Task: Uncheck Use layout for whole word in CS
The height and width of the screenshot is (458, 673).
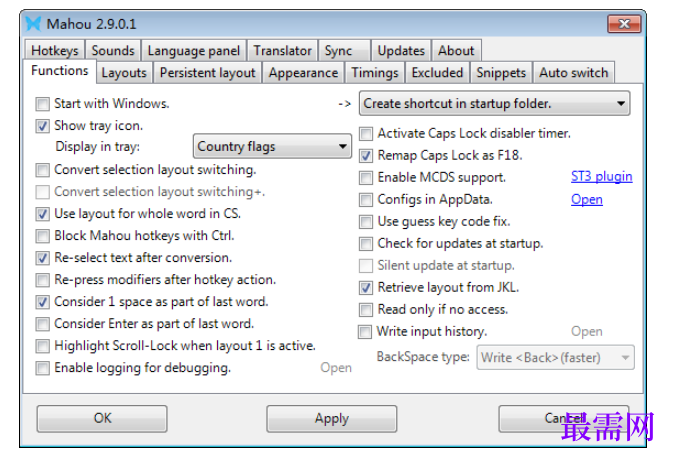Action: pos(42,214)
